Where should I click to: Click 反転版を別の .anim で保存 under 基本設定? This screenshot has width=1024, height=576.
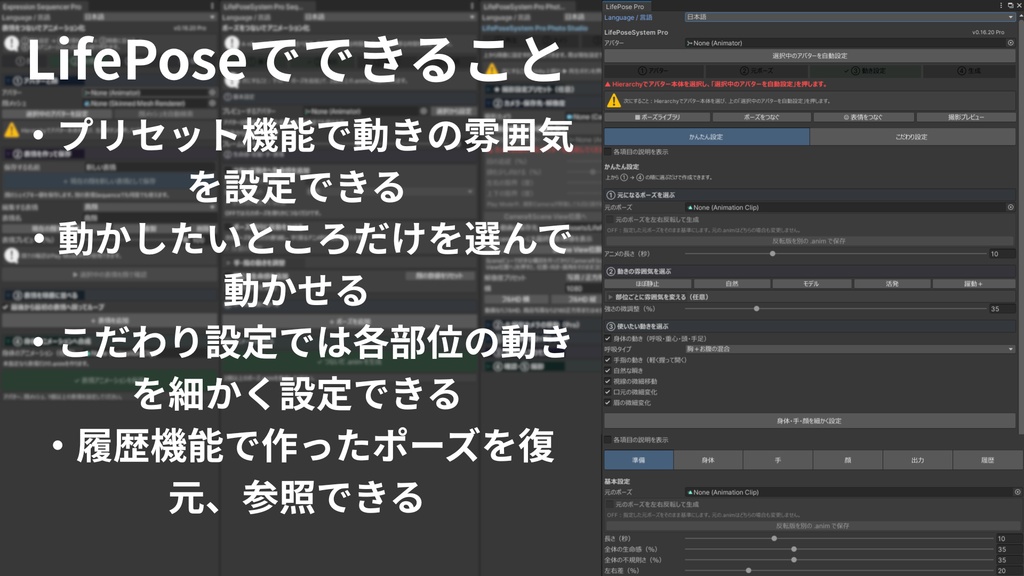(x=813, y=526)
